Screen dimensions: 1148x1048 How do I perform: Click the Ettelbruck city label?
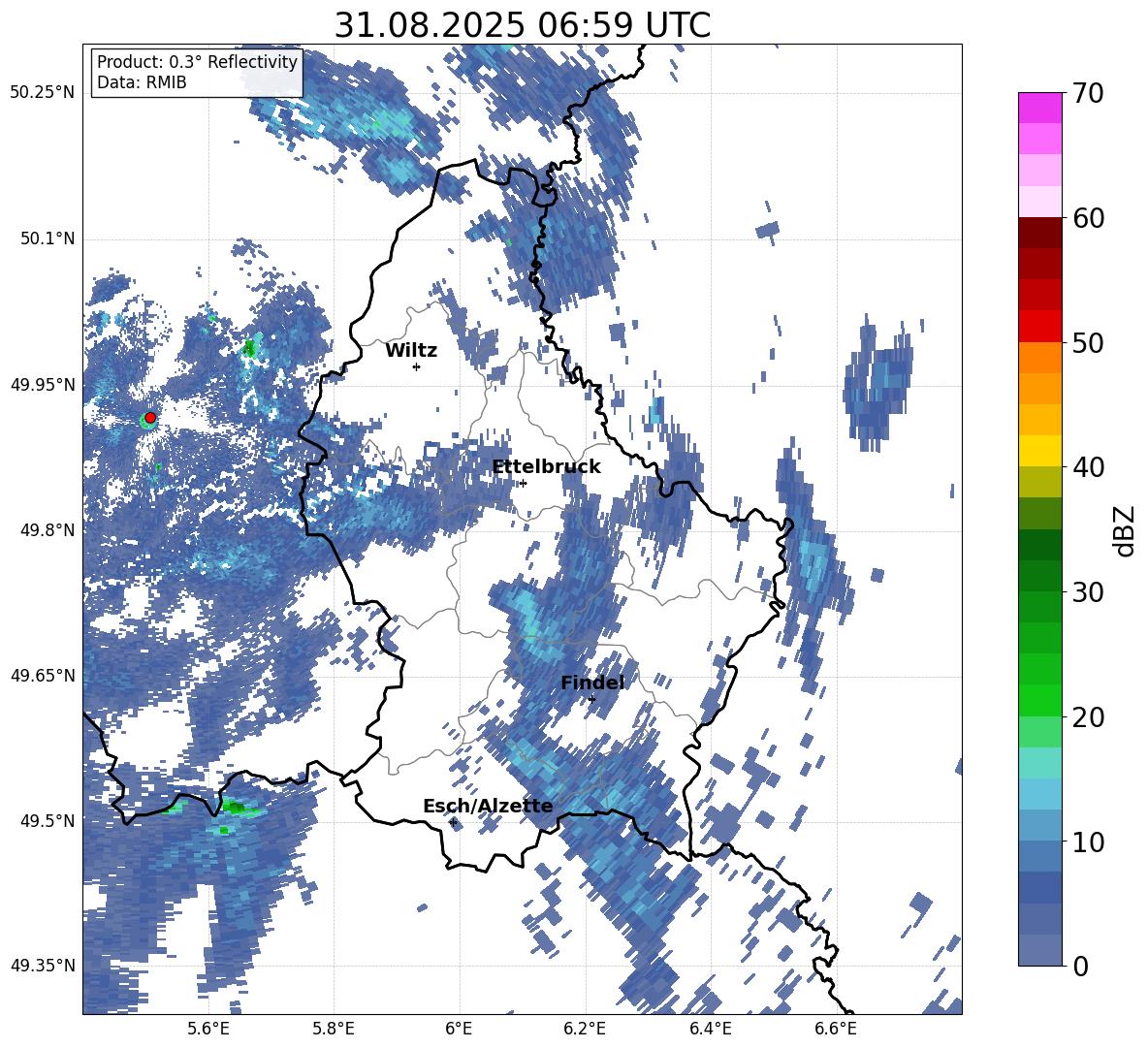point(546,466)
